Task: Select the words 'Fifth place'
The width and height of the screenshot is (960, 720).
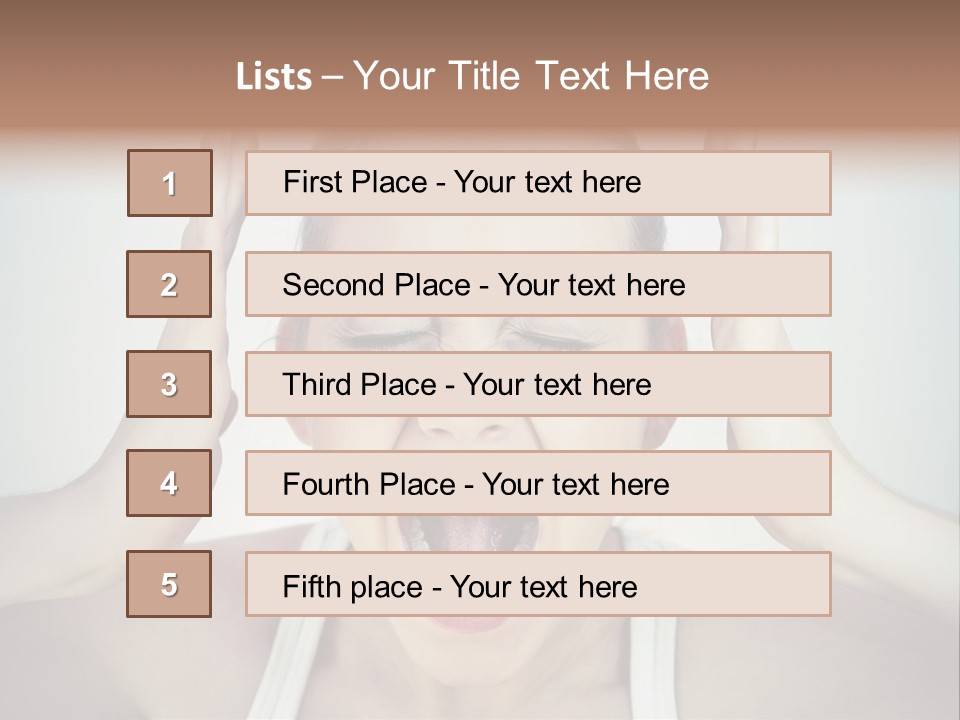Action: pyautogui.click(x=353, y=586)
